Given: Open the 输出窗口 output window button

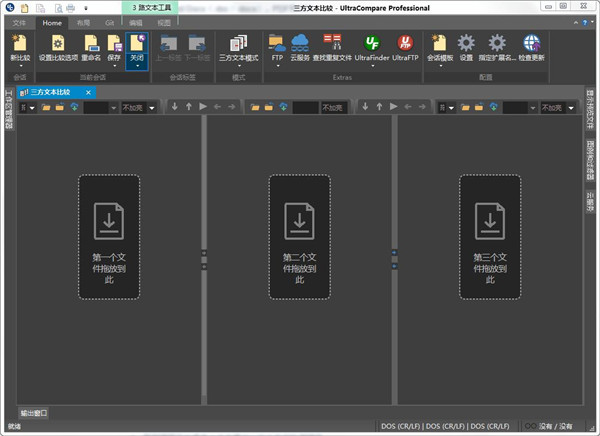Looking at the screenshot, I should pyautogui.click(x=34, y=413).
